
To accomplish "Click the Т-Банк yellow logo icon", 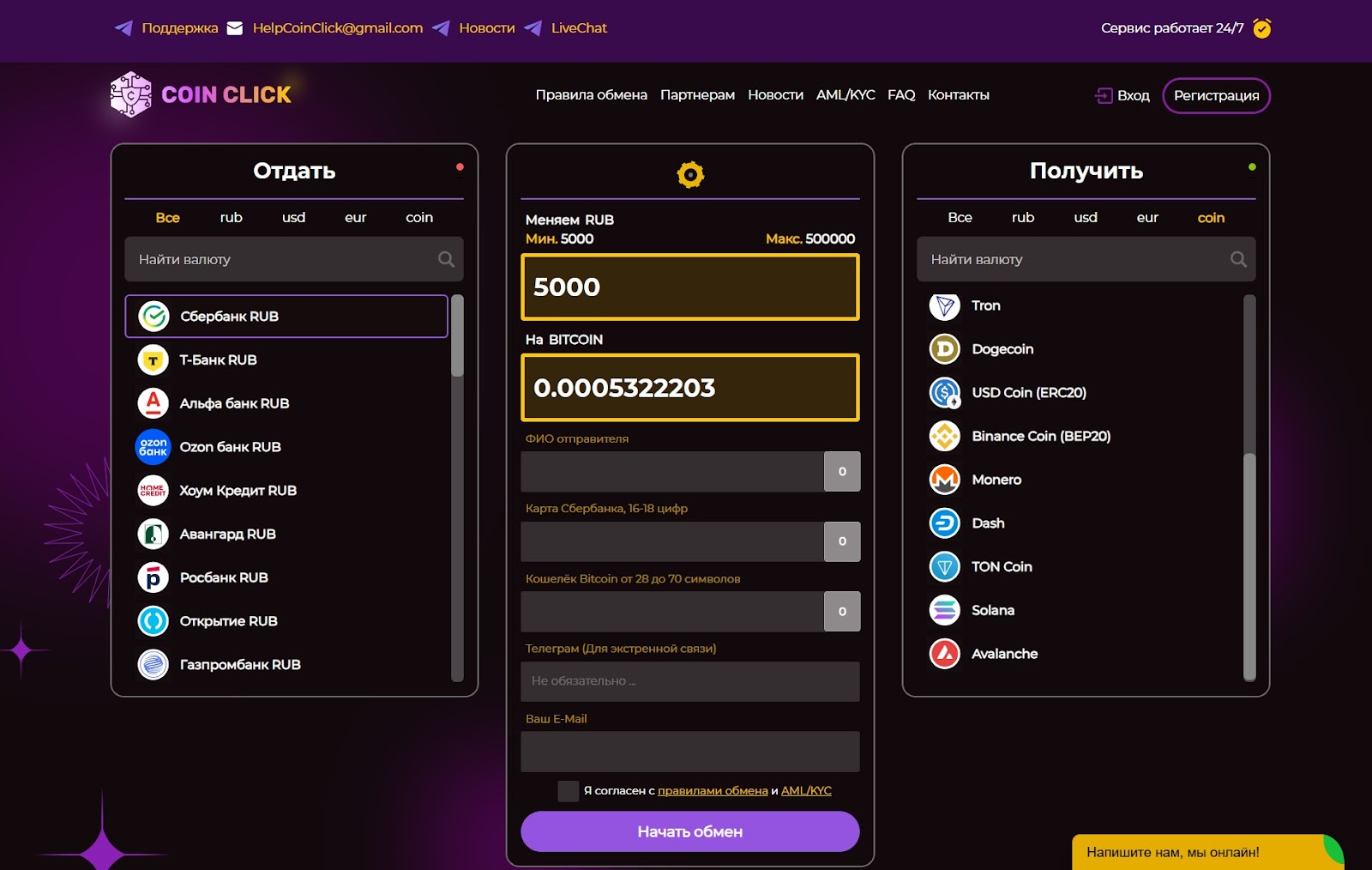I will click(x=153, y=360).
